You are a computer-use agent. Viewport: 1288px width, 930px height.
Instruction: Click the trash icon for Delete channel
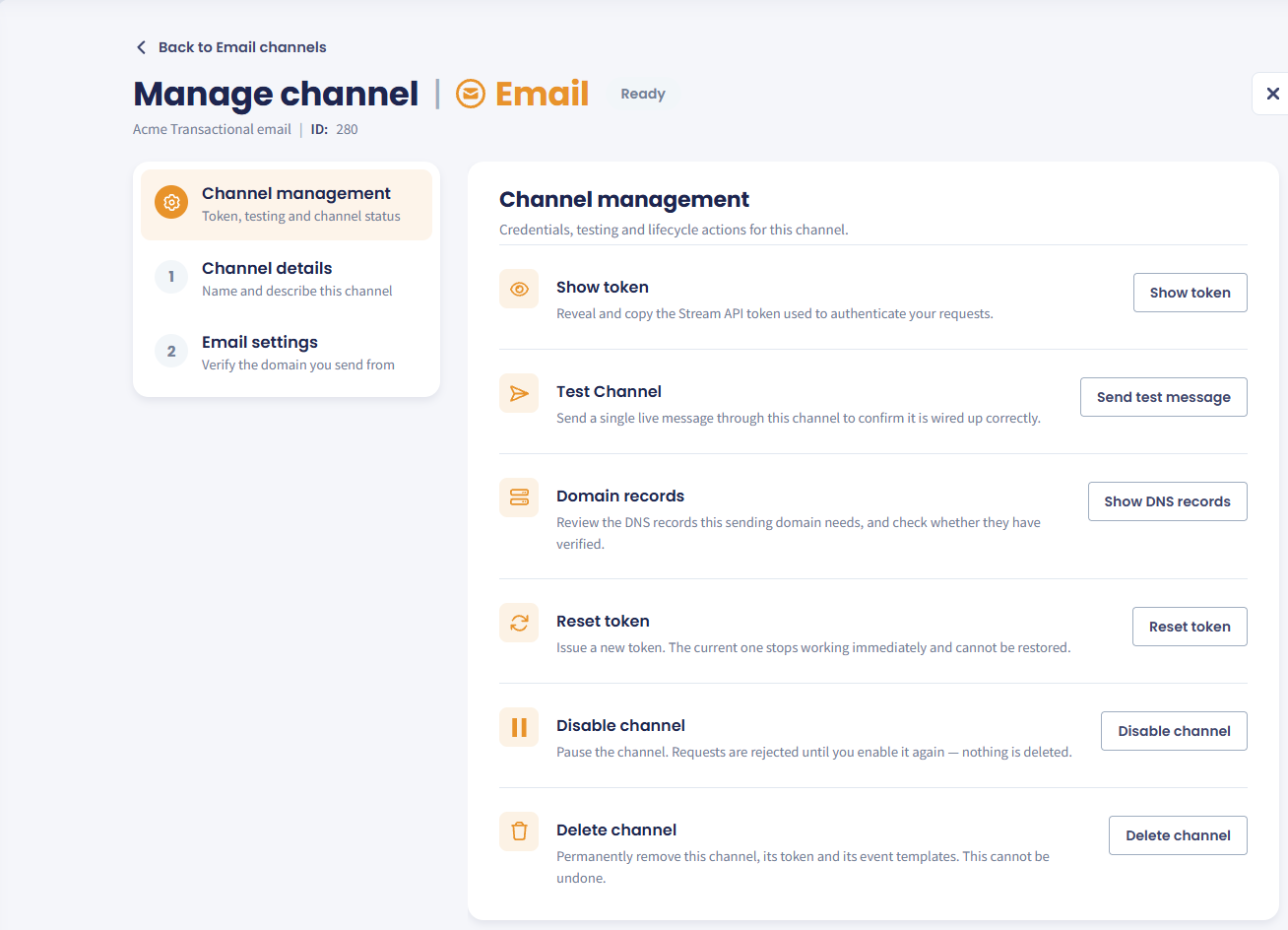519,831
